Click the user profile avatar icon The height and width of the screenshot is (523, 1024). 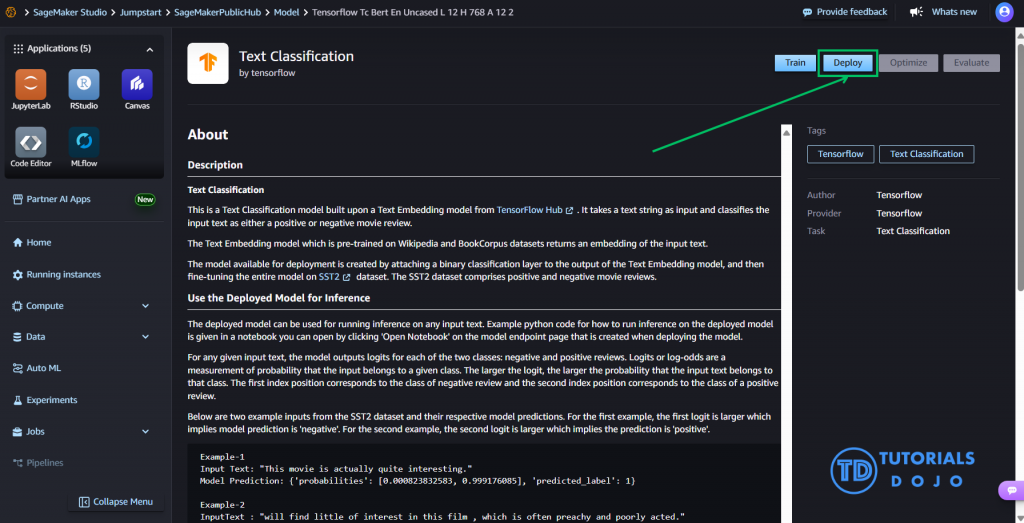[x=1004, y=12]
